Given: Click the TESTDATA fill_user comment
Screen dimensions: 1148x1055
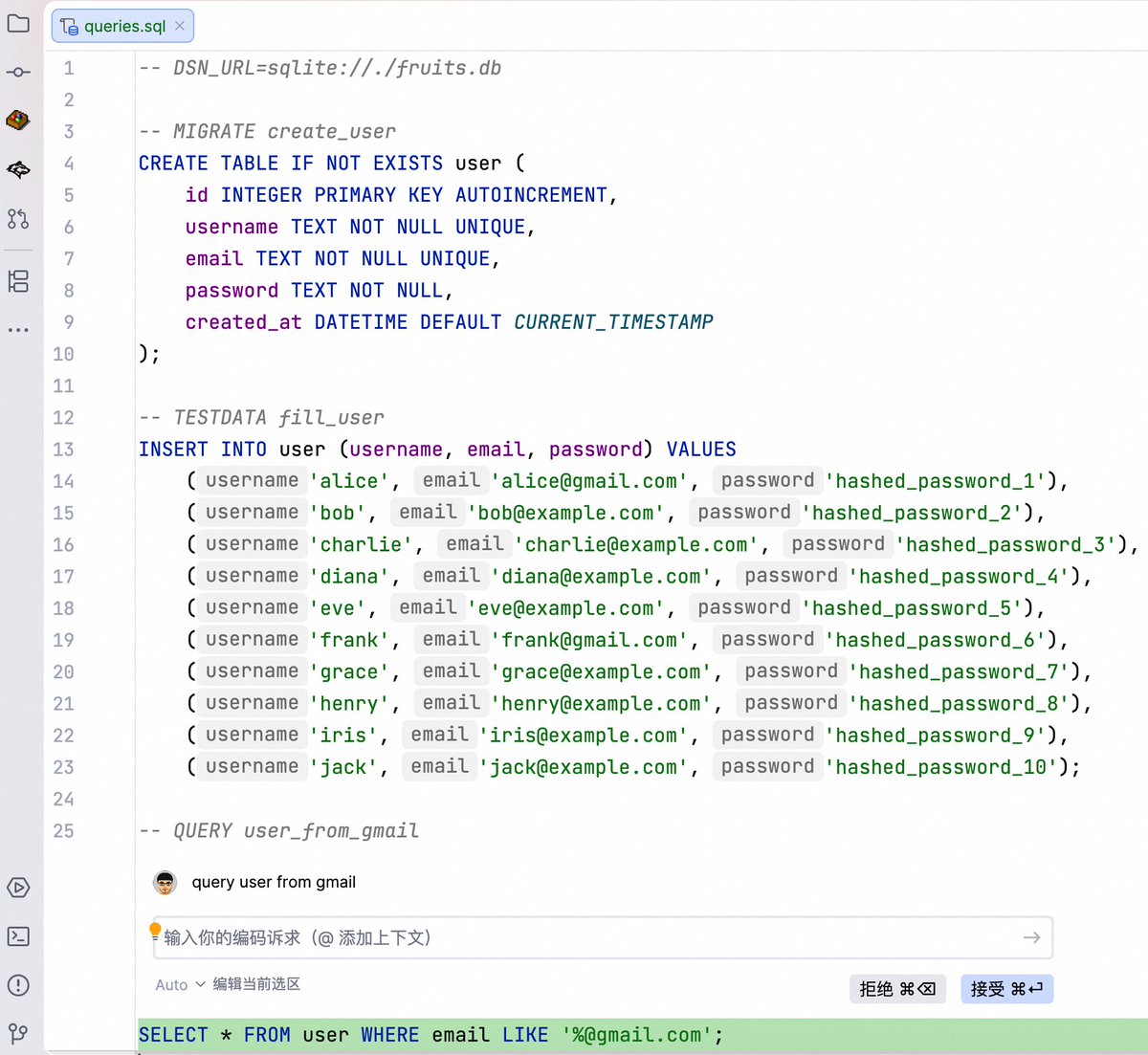Looking at the screenshot, I should pyautogui.click(x=261, y=417).
